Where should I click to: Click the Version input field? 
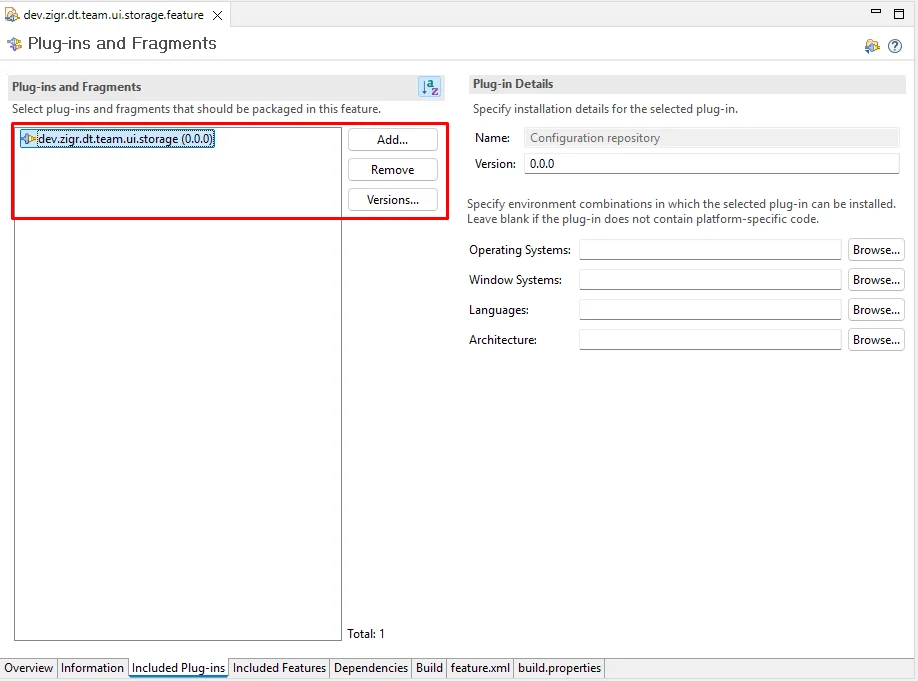712,164
